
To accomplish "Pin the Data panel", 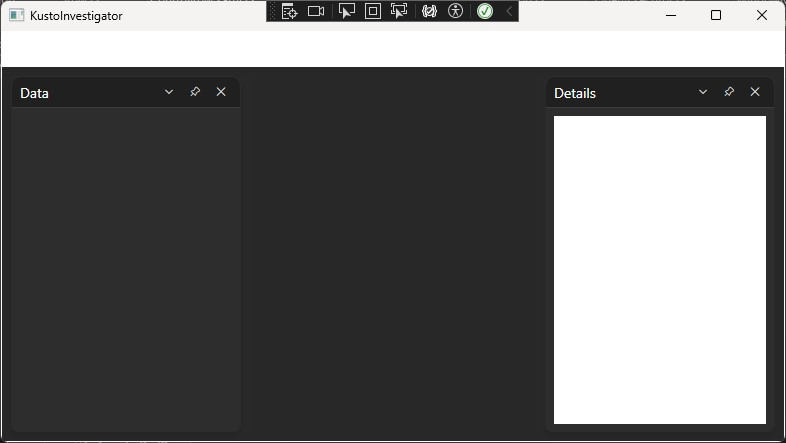I will coord(195,92).
